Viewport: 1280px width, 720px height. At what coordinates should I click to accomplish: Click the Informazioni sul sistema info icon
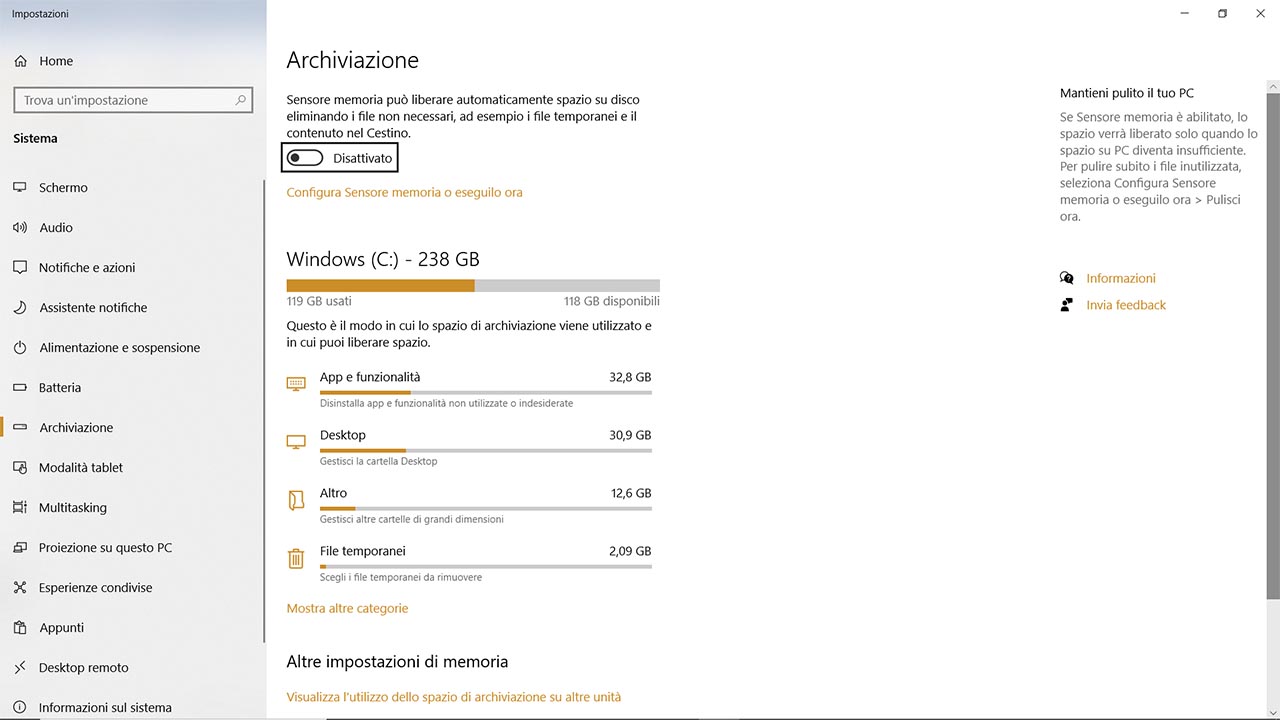20,707
